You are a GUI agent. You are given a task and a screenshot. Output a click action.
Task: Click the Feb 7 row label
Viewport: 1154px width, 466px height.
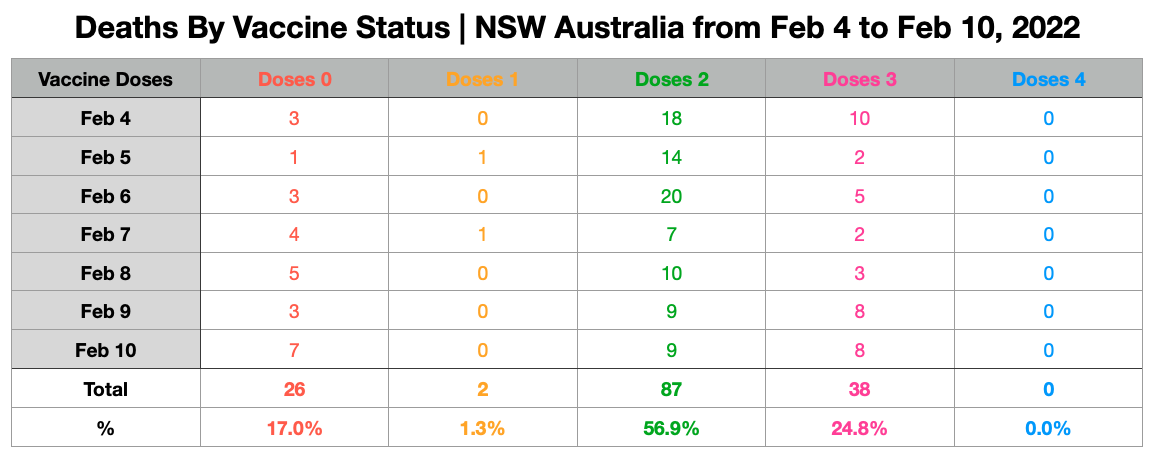(x=105, y=234)
